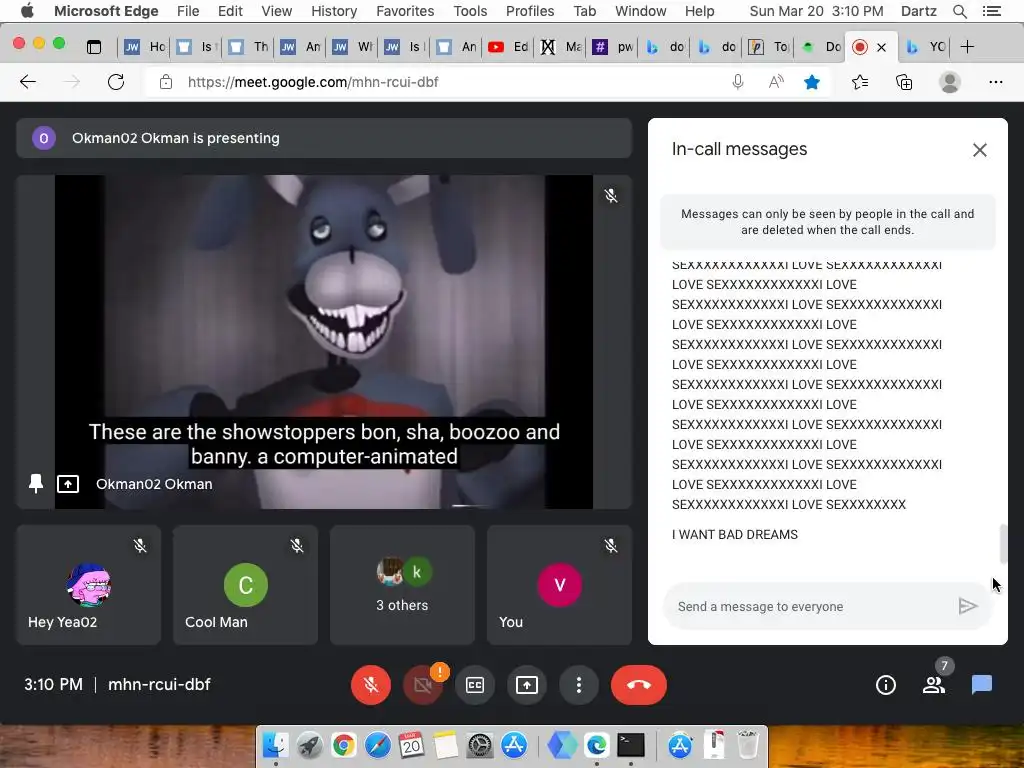Click the Present now button
The width and height of the screenshot is (1024, 768).
click(x=527, y=684)
